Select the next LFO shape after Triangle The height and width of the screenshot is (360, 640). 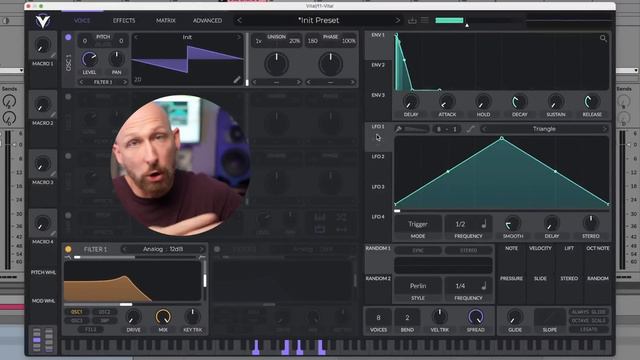[x=604, y=129]
